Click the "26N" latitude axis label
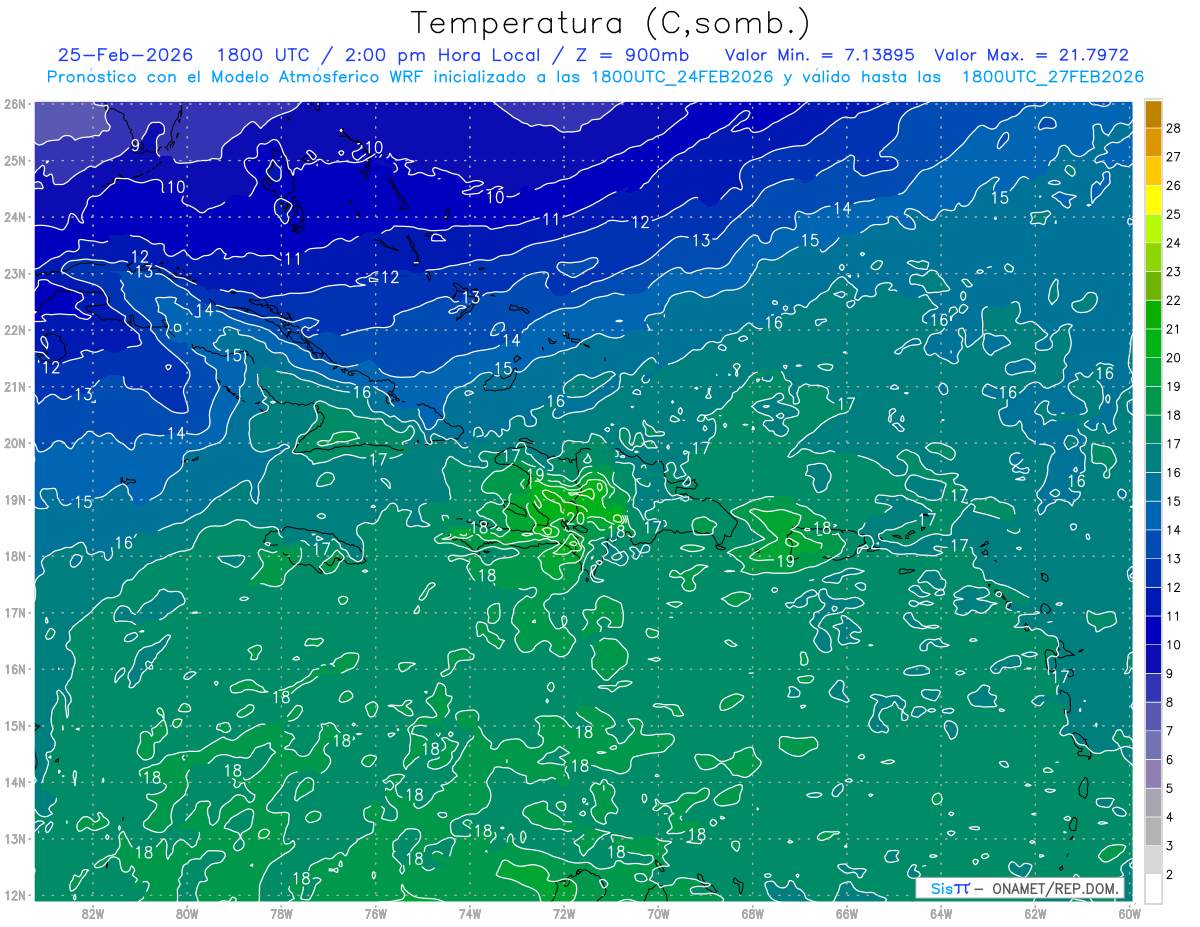Image resolution: width=1200 pixels, height=927 pixels. tap(14, 104)
